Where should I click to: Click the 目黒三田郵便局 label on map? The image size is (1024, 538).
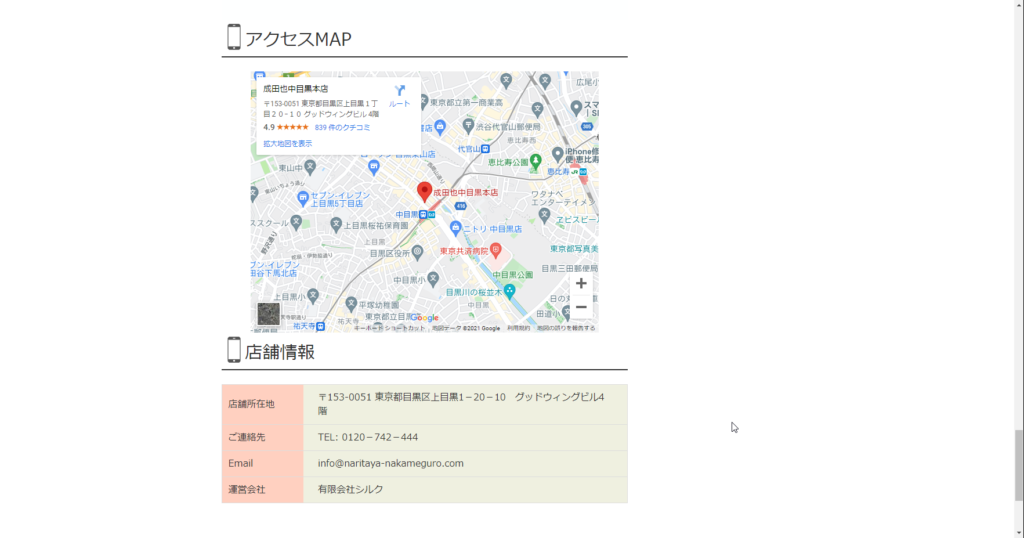pos(569,268)
